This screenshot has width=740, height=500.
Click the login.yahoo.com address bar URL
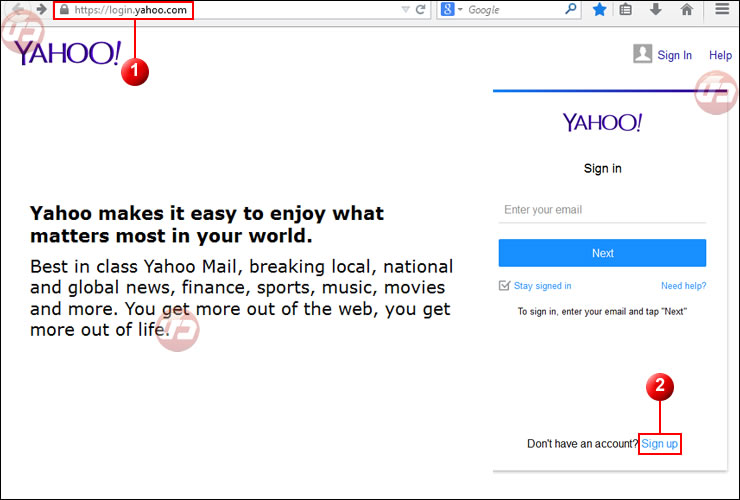[130, 10]
